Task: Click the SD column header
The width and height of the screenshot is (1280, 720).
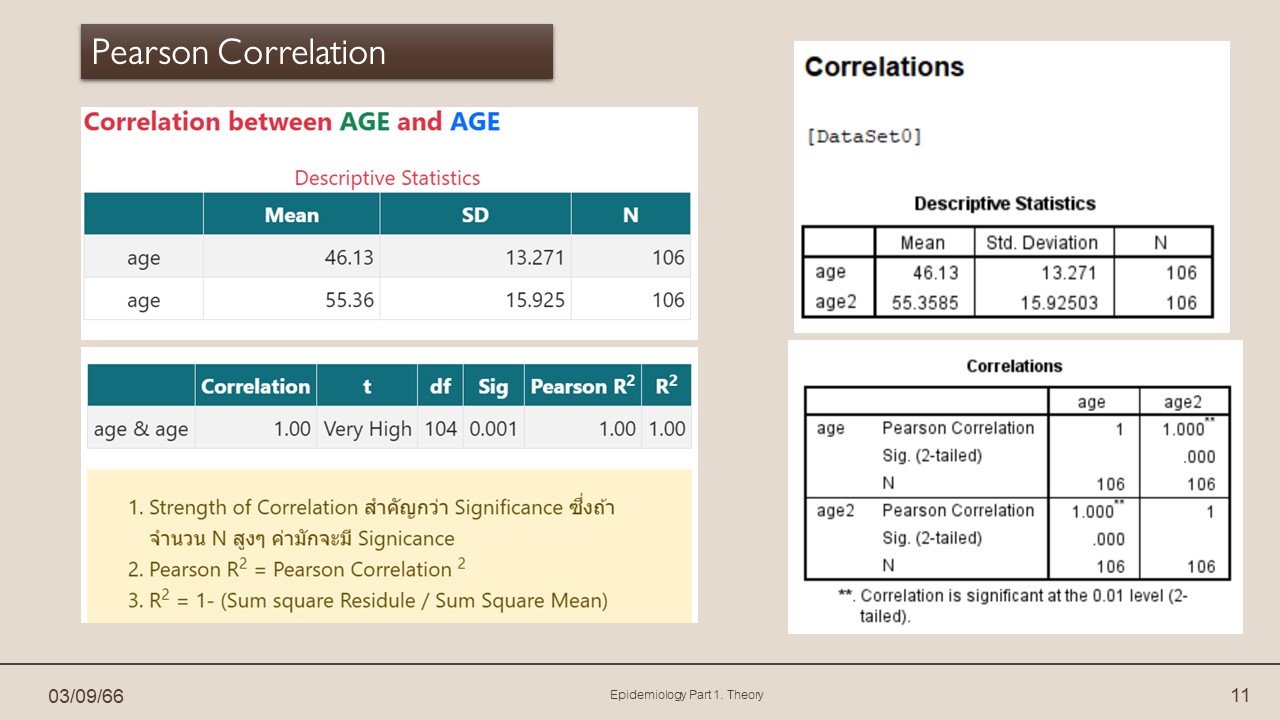Action: tap(475, 215)
